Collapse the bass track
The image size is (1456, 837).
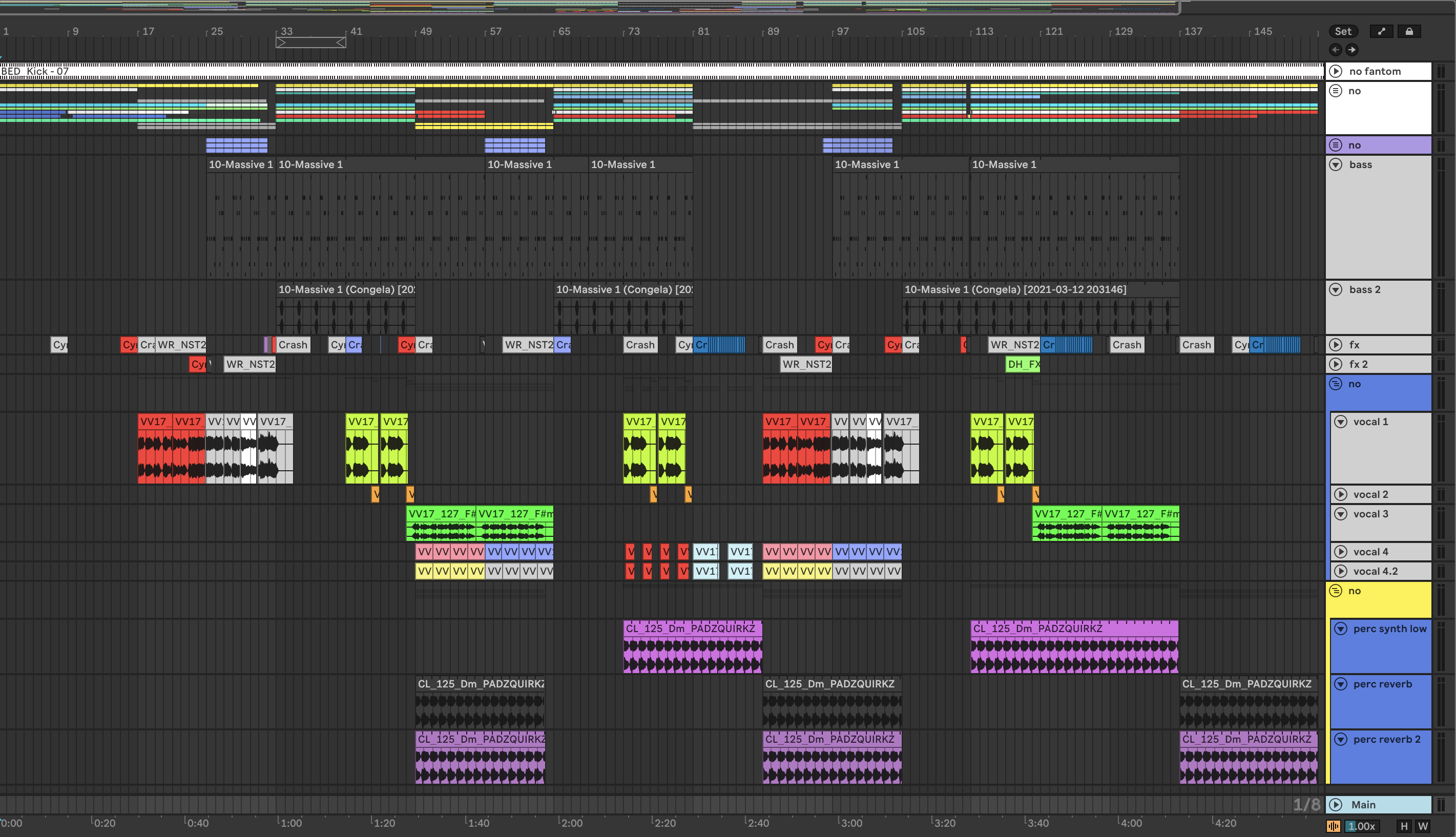pyautogui.click(x=1336, y=165)
